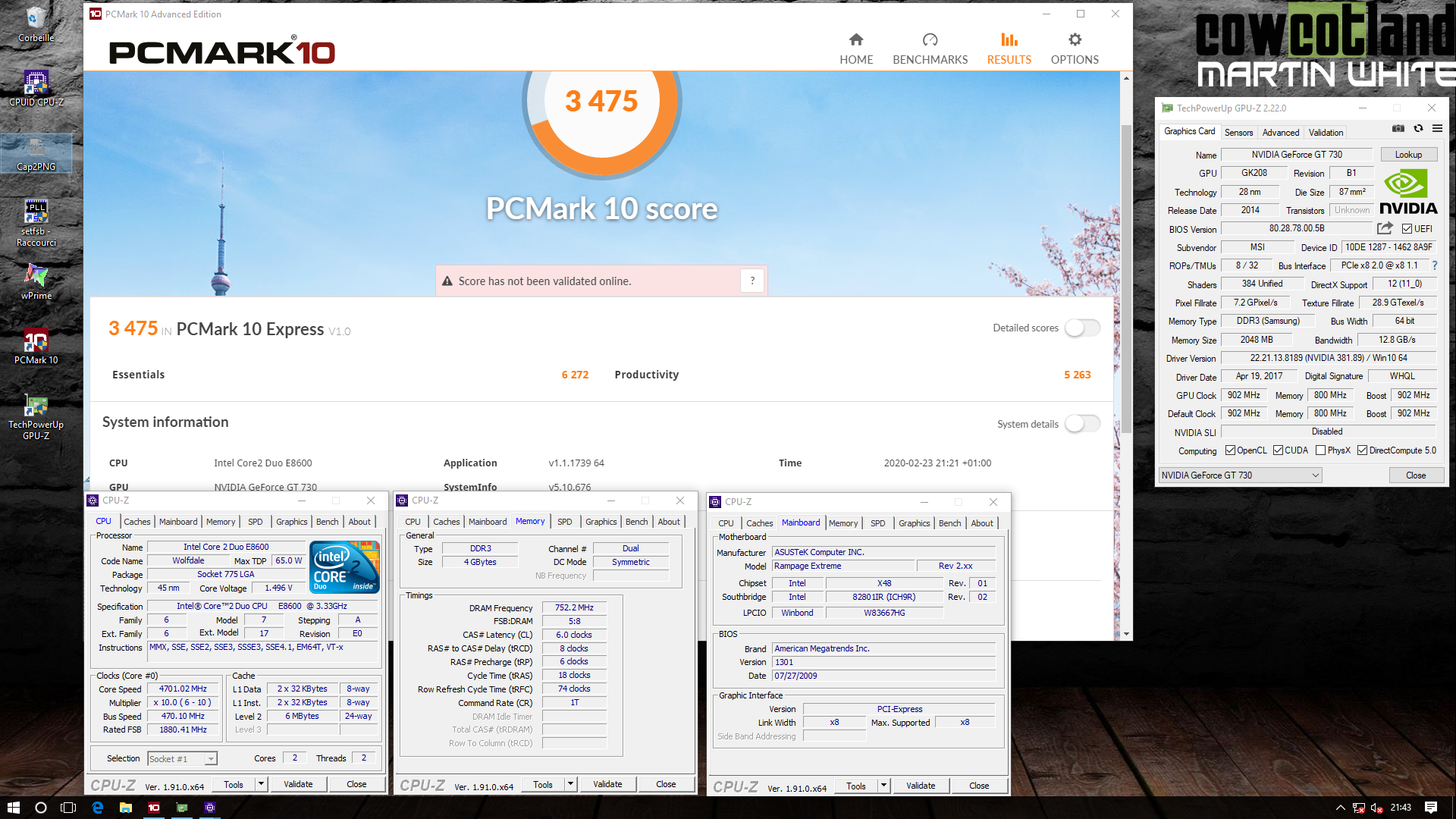Click the volume speaker tray icon
Viewport: 1456px width, 819px height.
[1376, 808]
